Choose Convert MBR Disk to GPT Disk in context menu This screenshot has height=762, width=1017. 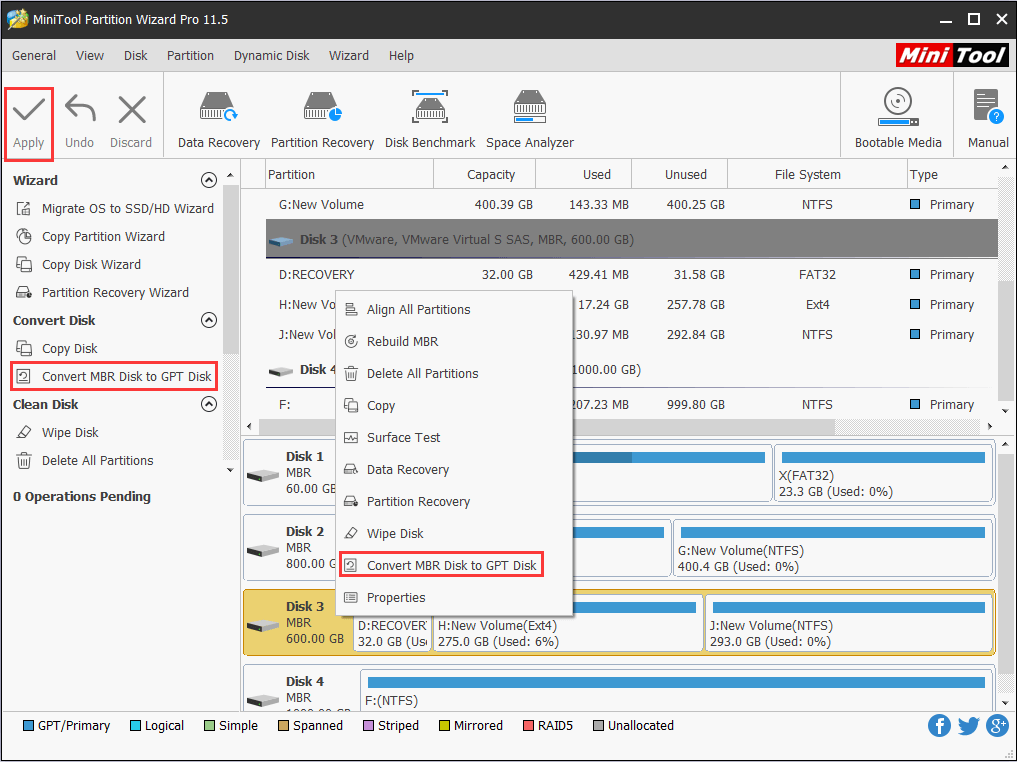pyautogui.click(x=441, y=566)
